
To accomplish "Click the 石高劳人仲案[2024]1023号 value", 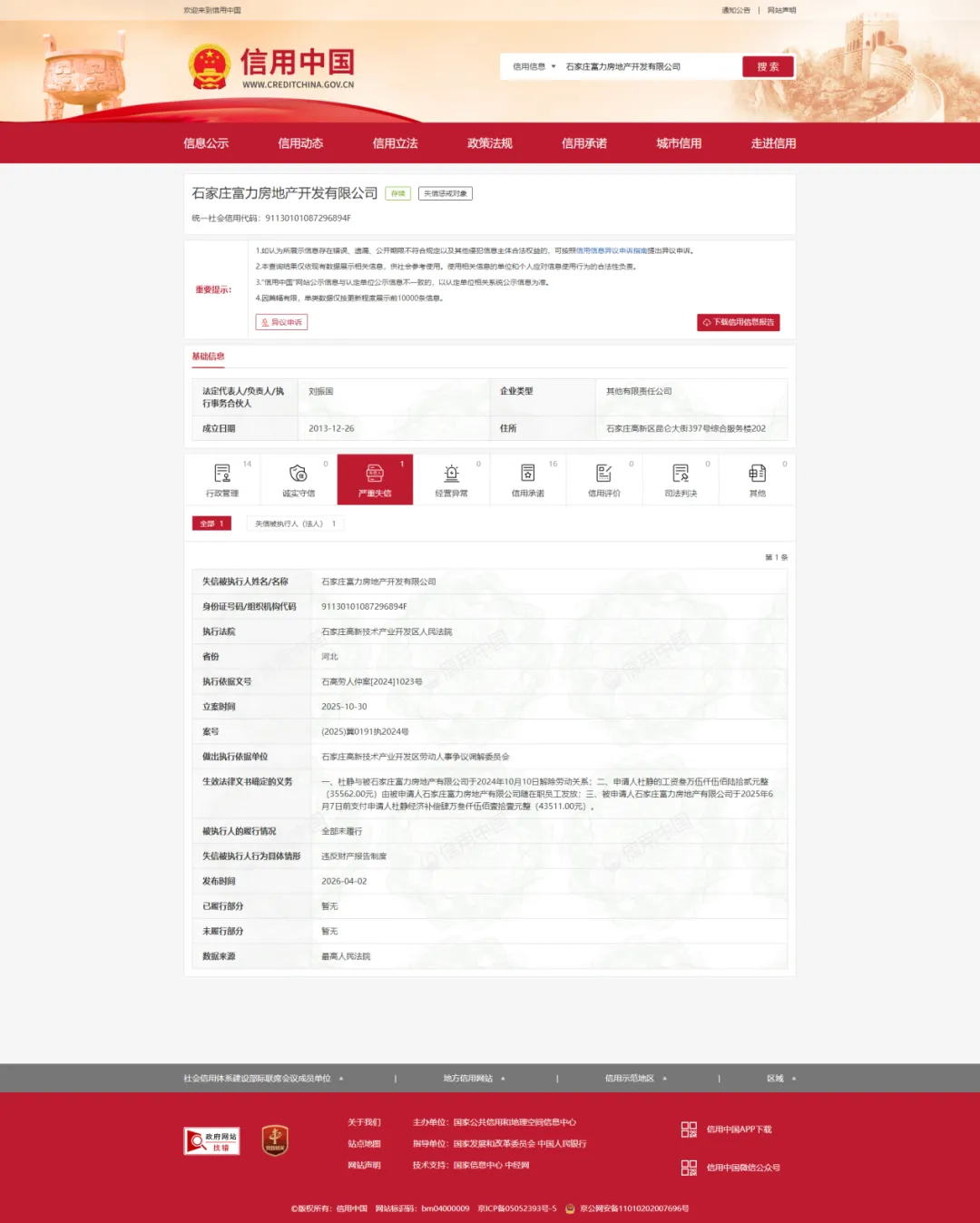I will coord(372,681).
